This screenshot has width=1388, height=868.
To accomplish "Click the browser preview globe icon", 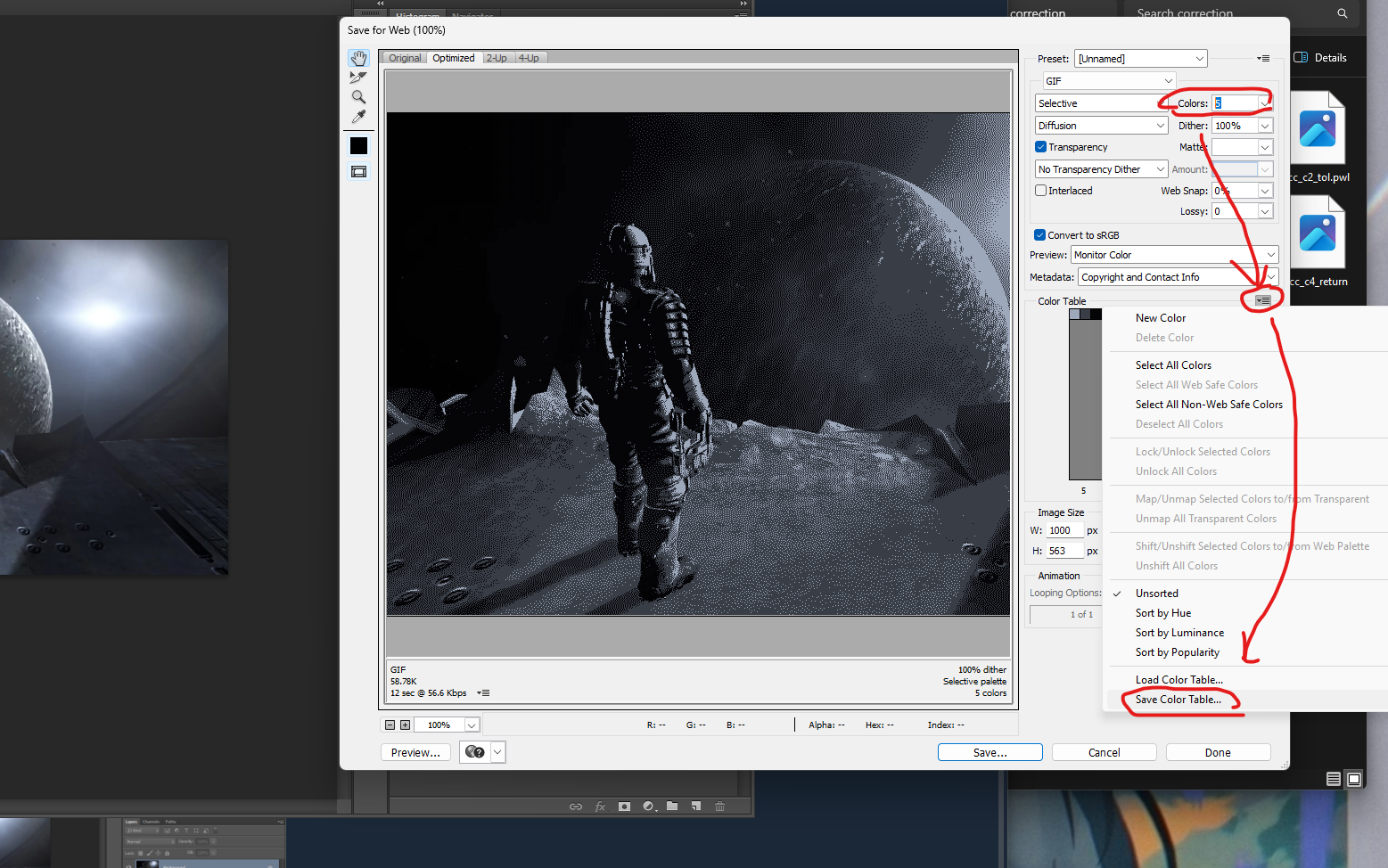I will click(475, 752).
